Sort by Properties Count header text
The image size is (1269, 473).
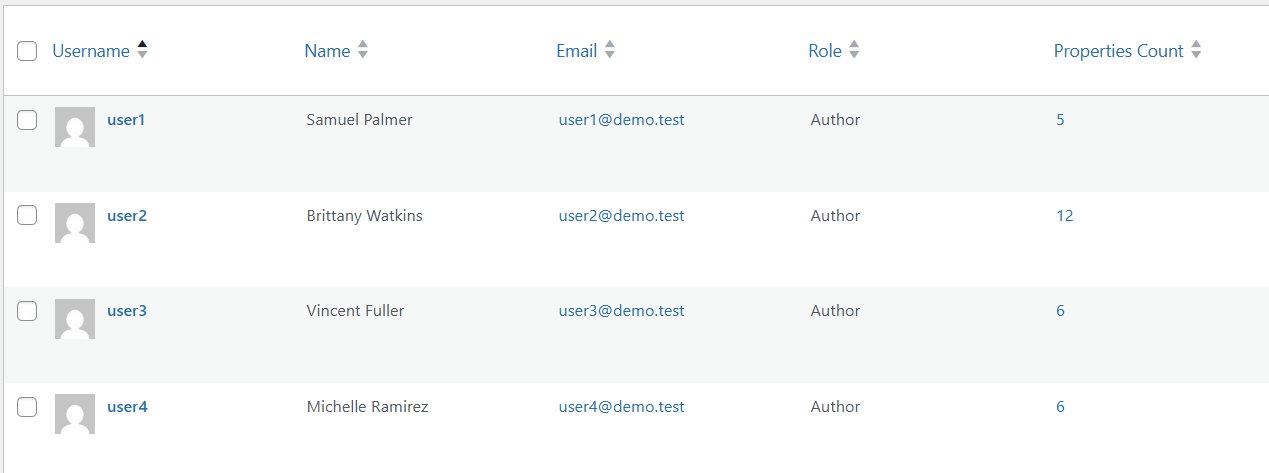point(1119,51)
